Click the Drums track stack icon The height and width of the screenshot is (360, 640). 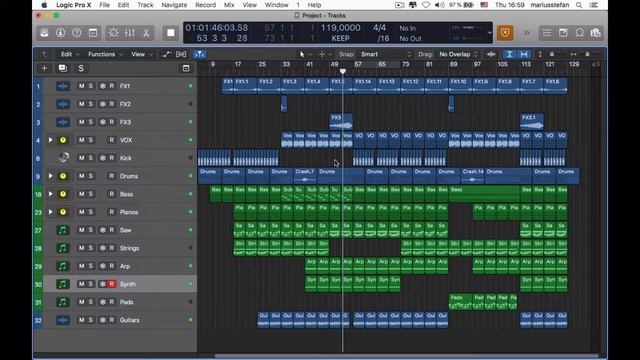click(x=63, y=176)
